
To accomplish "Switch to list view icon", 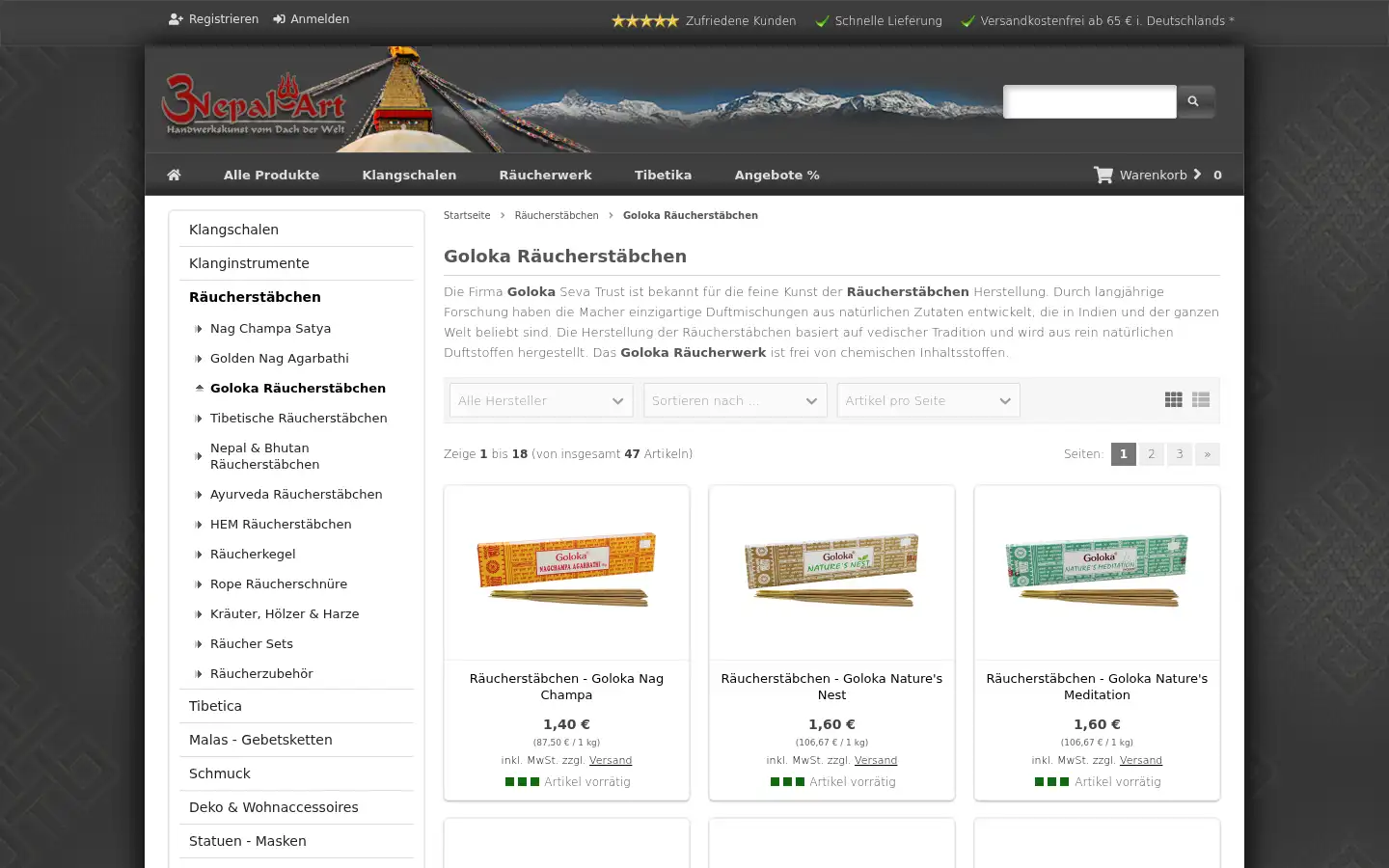I will (1201, 399).
